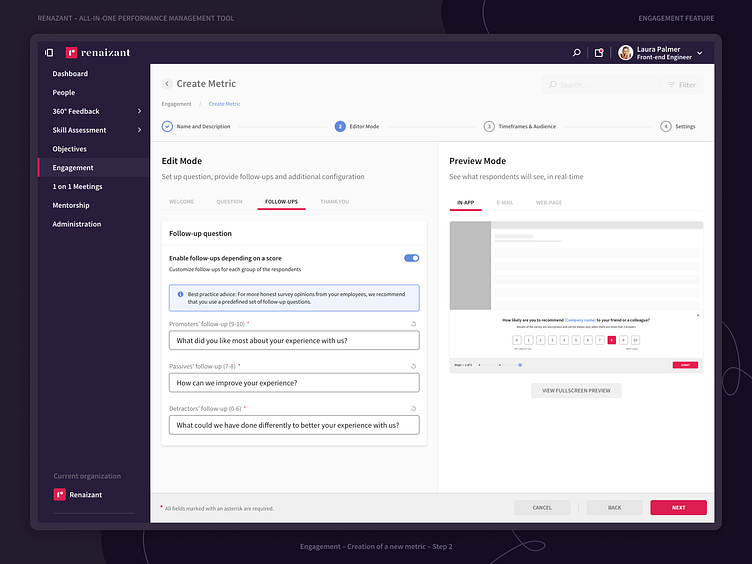Reset the Passives' follow-up field

[x=414, y=366]
